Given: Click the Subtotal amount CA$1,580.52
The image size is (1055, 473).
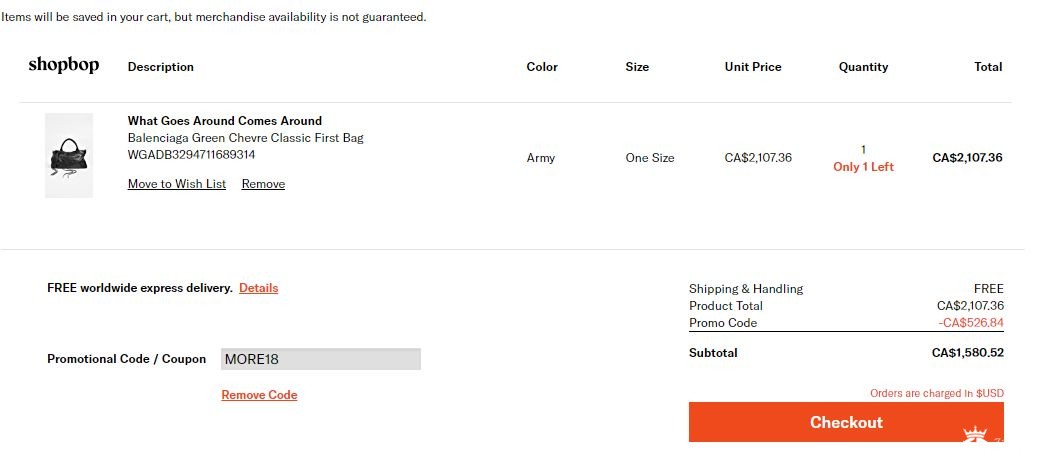Looking at the screenshot, I should 967,353.
